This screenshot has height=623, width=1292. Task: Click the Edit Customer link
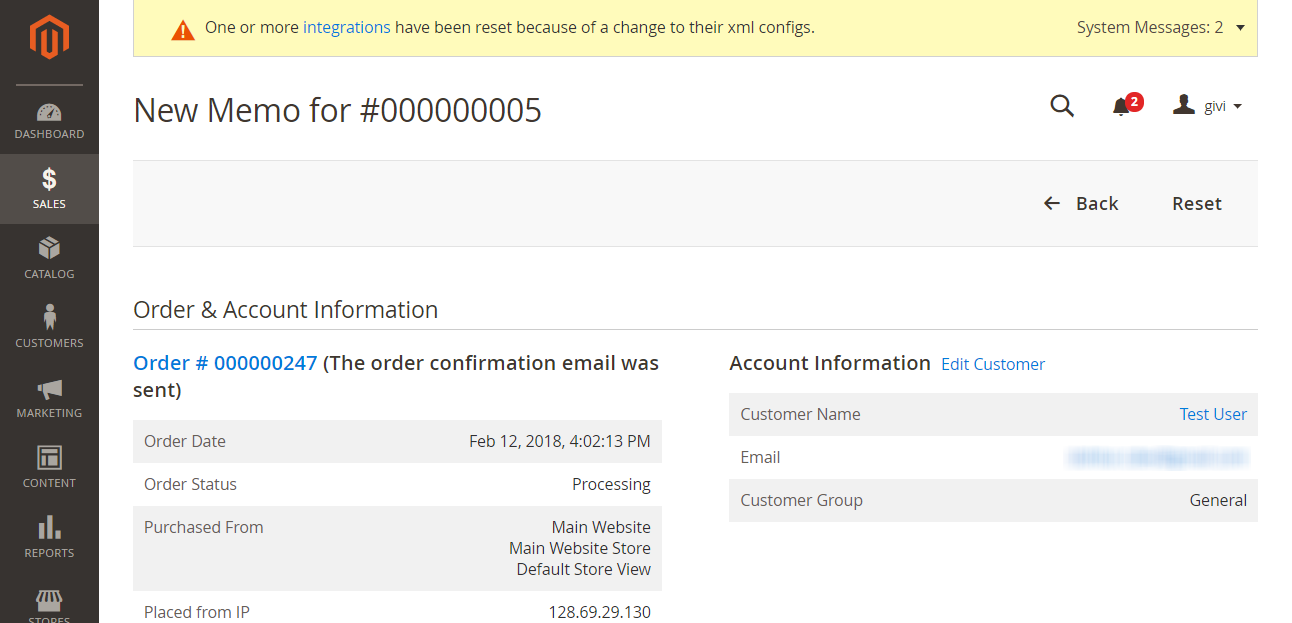[x=993, y=364]
